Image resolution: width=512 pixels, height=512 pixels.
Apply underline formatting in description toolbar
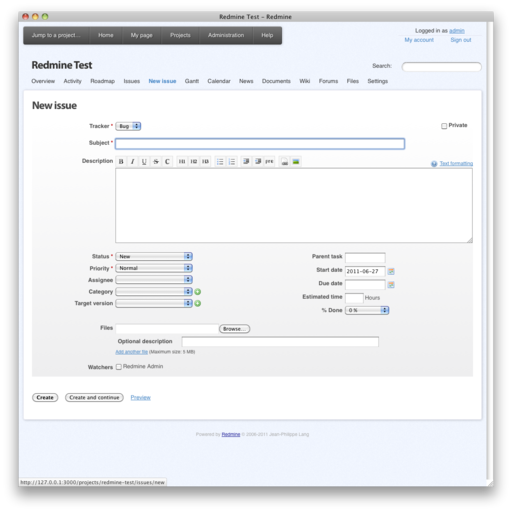tap(144, 162)
